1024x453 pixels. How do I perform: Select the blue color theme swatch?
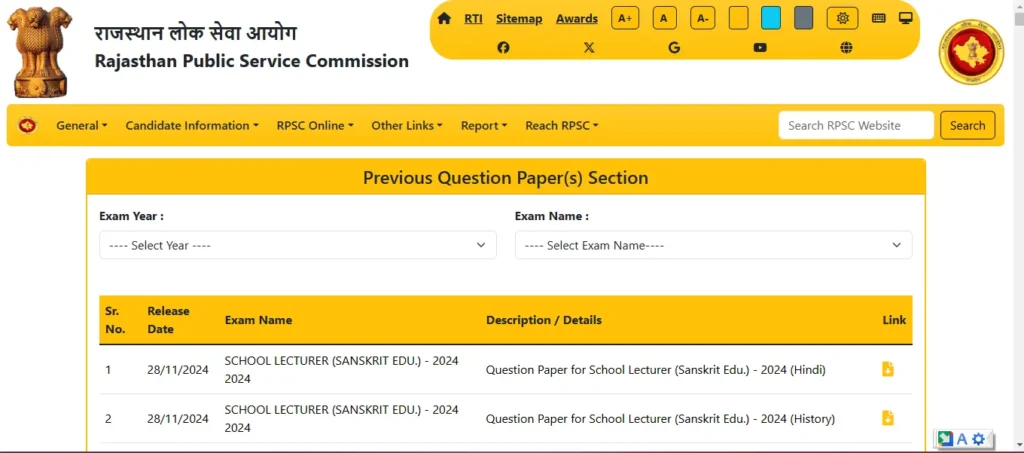click(770, 18)
